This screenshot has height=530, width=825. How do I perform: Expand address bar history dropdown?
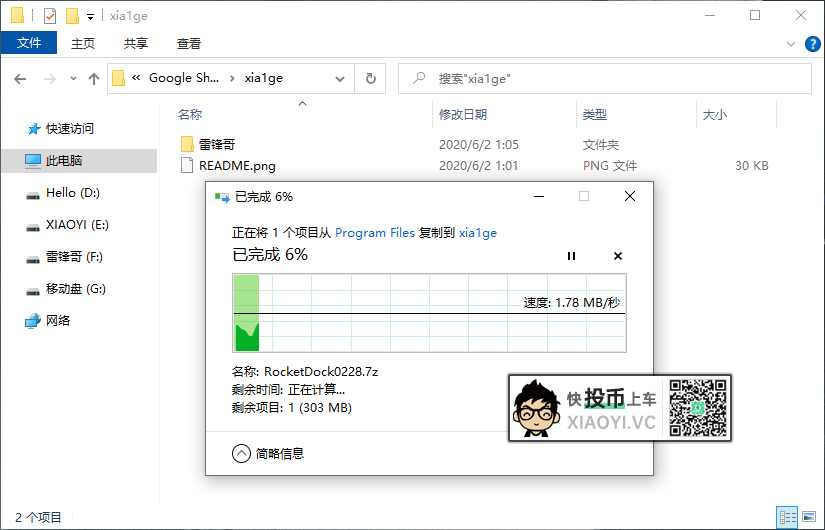(x=340, y=79)
